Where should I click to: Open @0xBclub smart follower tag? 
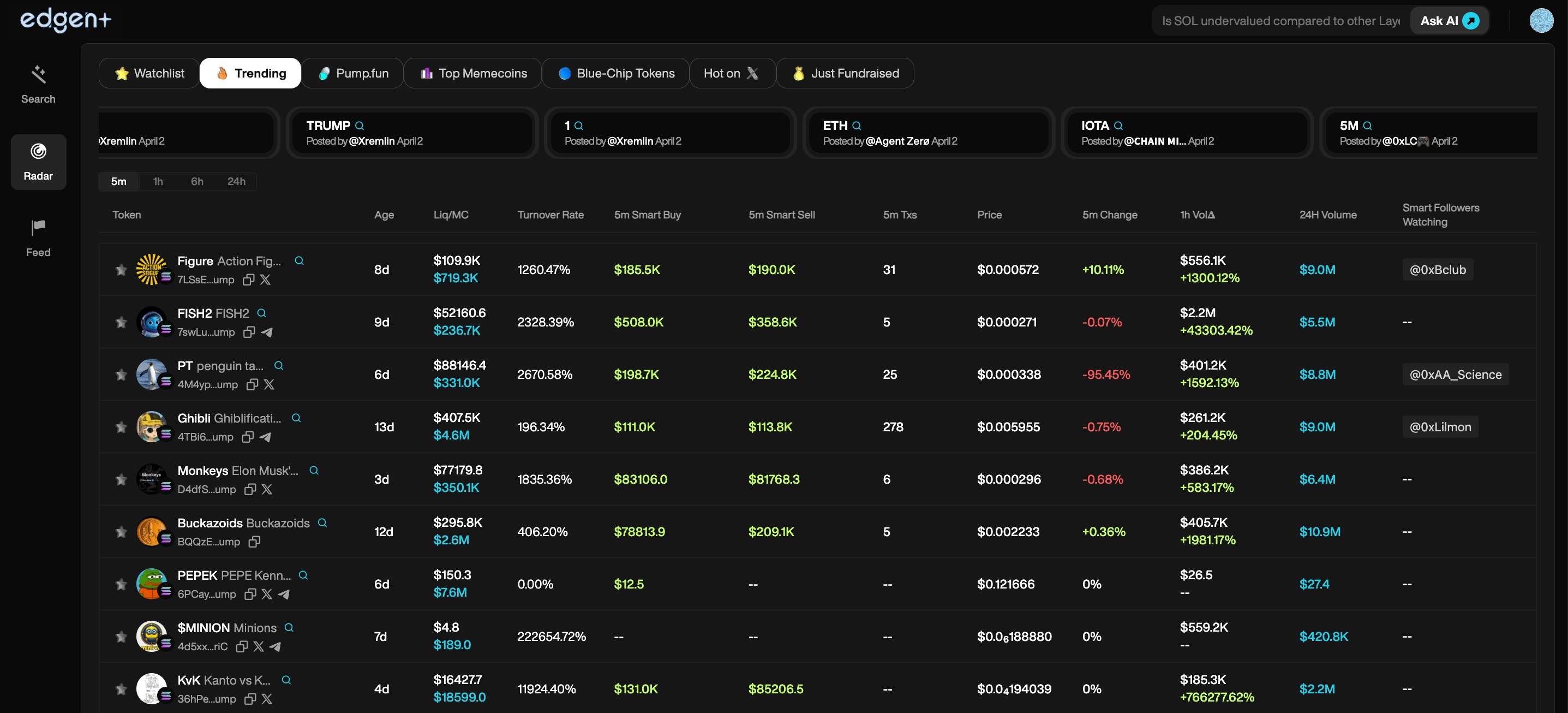[1437, 270]
